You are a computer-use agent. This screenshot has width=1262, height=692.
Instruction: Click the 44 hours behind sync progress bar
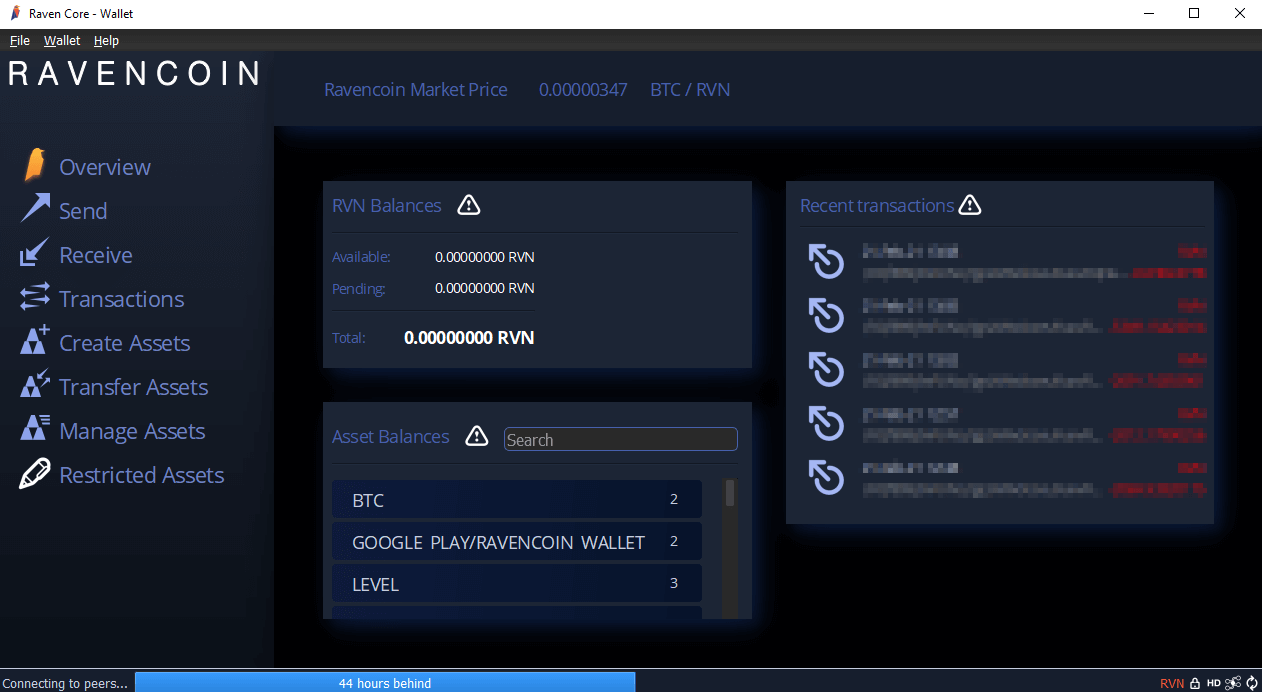(x=386, y=682)
